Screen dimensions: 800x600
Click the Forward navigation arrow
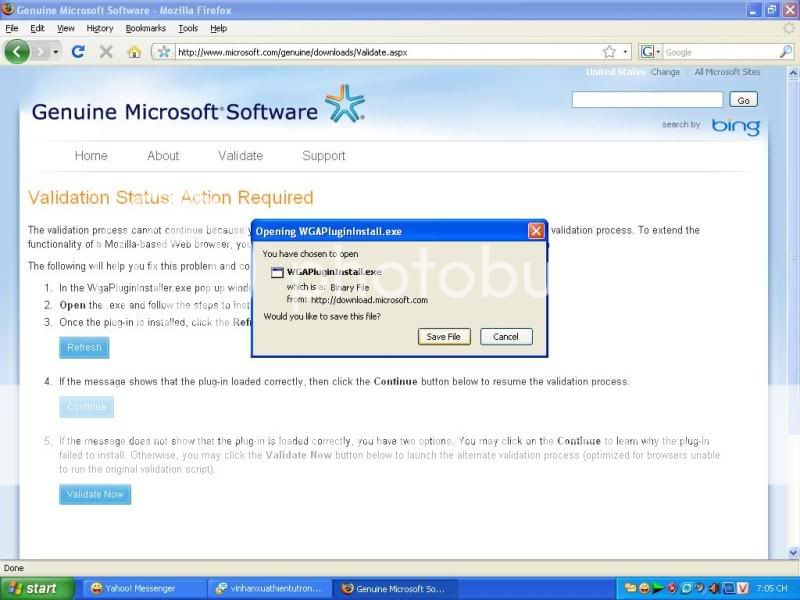click(x=41, y=52)
